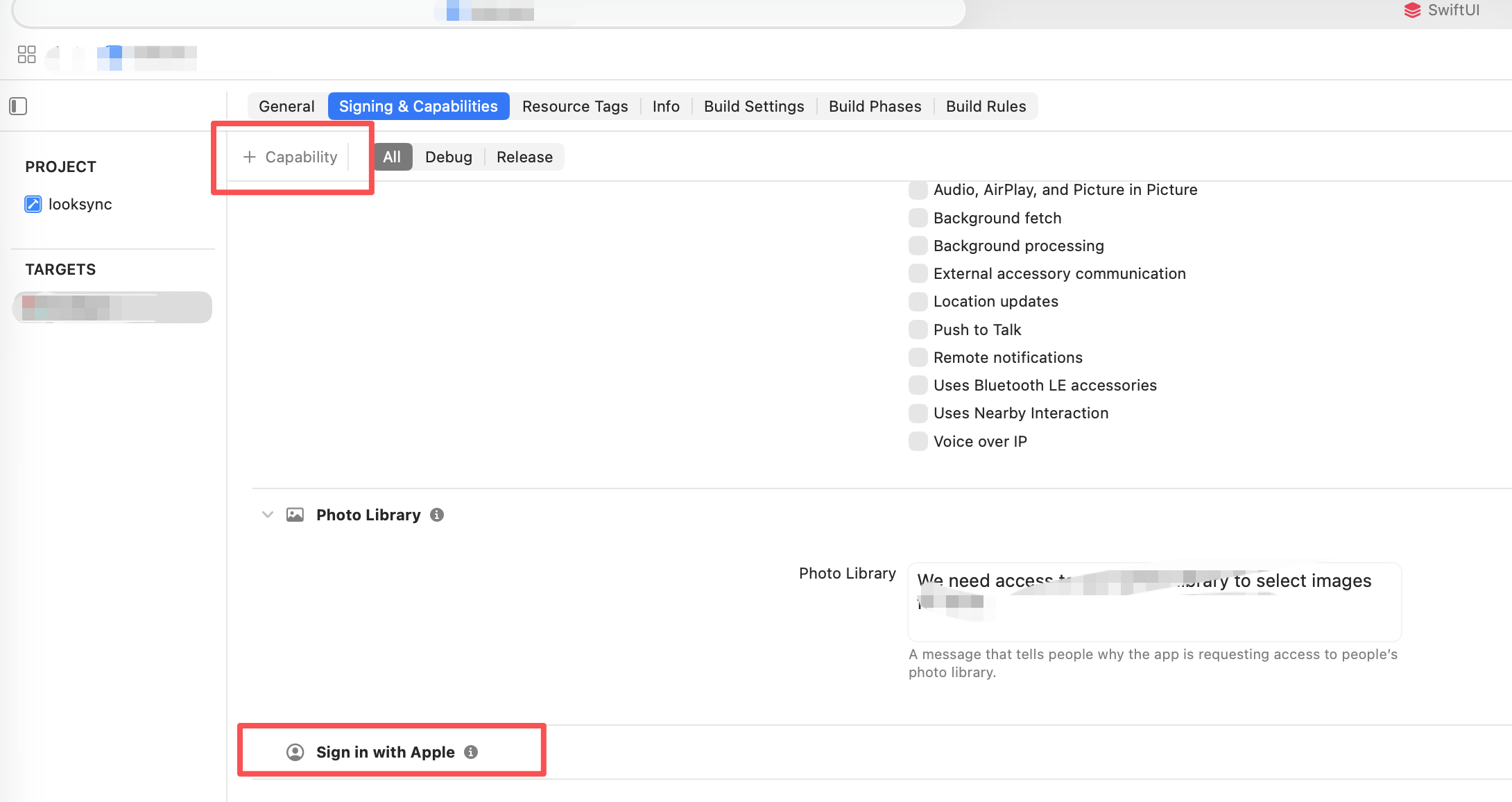Screen dimensions: 1512x802
Task: Enable the Background fetch checkbox
Action: 918,218
